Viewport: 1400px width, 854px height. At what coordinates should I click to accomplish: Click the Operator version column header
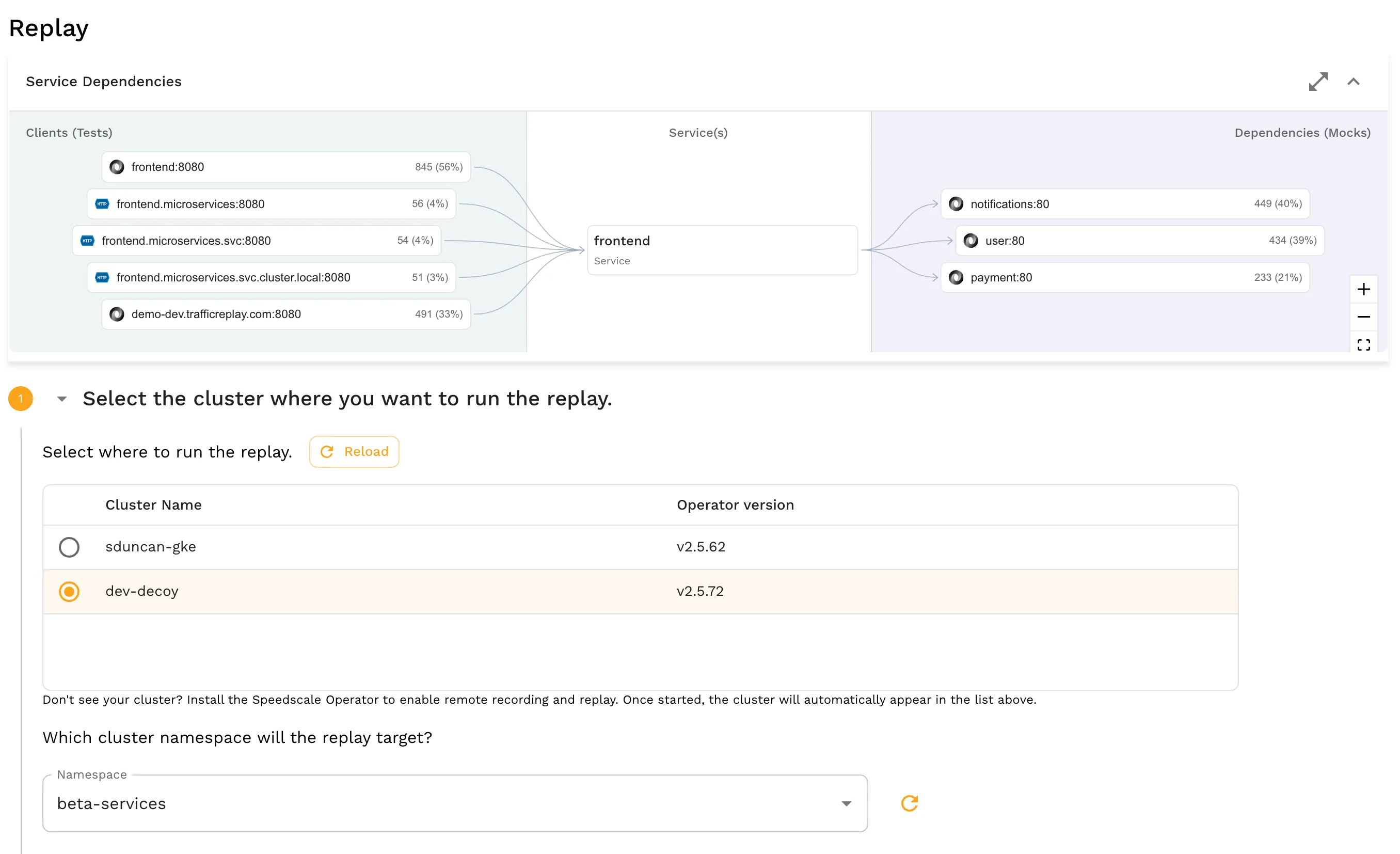coord(735,504)
